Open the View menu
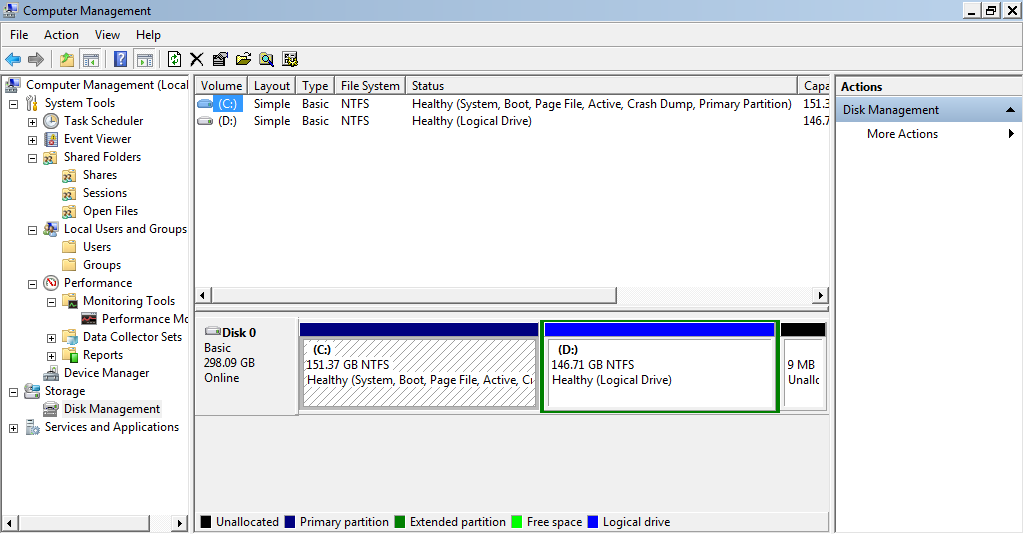This screenshot has height=534, width=1023. 107,35
